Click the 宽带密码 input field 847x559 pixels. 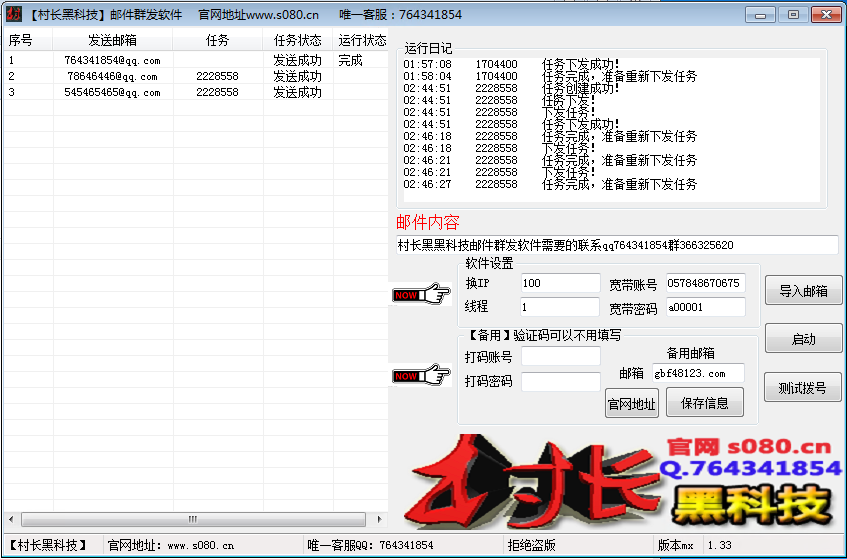(x=705, y=307)
